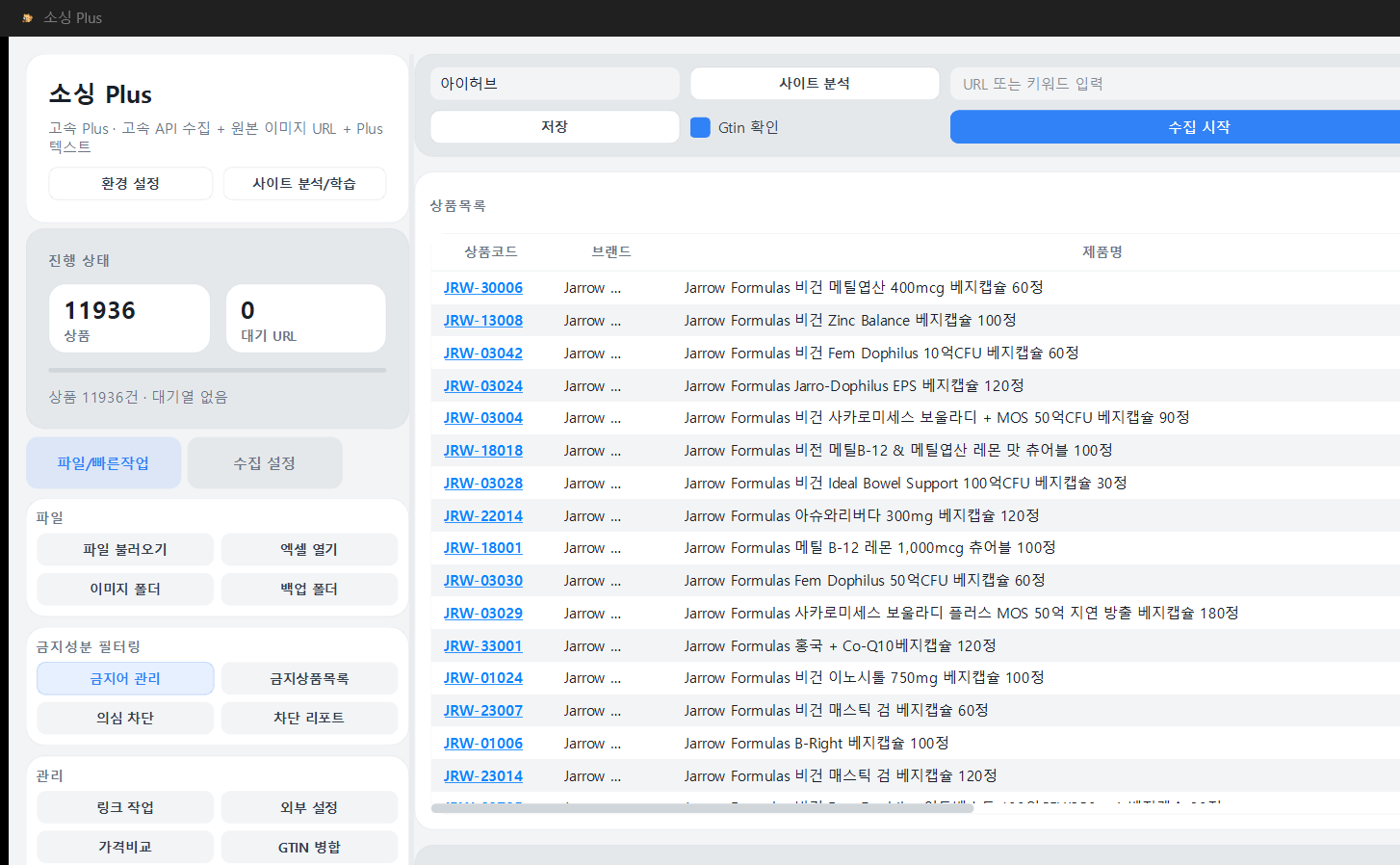This screenshot has height=865, width=1400.
Task: Click the 엑셀 열기 button
Action: (309, 550)
